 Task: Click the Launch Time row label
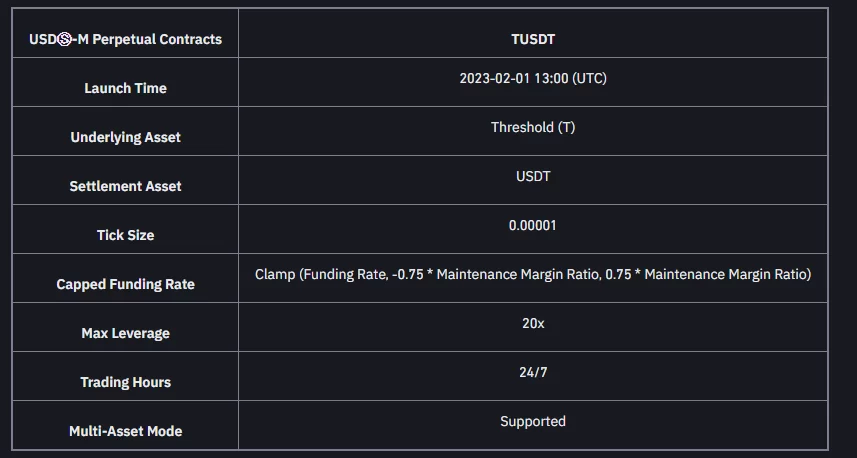tap(125, 88)
